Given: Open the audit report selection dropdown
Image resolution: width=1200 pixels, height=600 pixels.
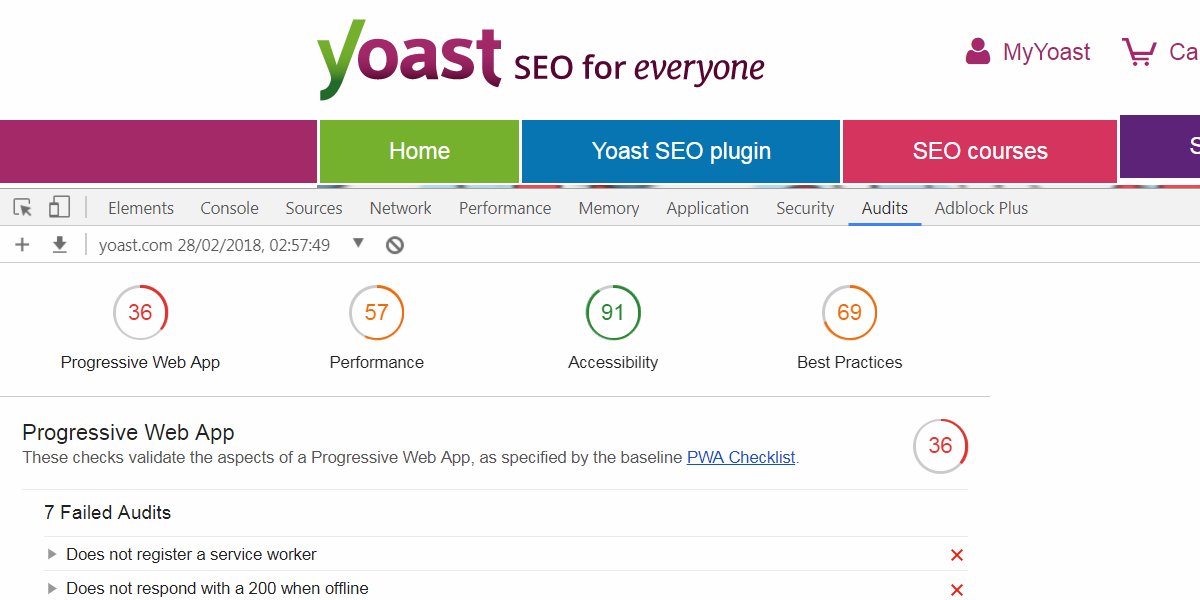Looking at the screenshot, I should [359, 244].
